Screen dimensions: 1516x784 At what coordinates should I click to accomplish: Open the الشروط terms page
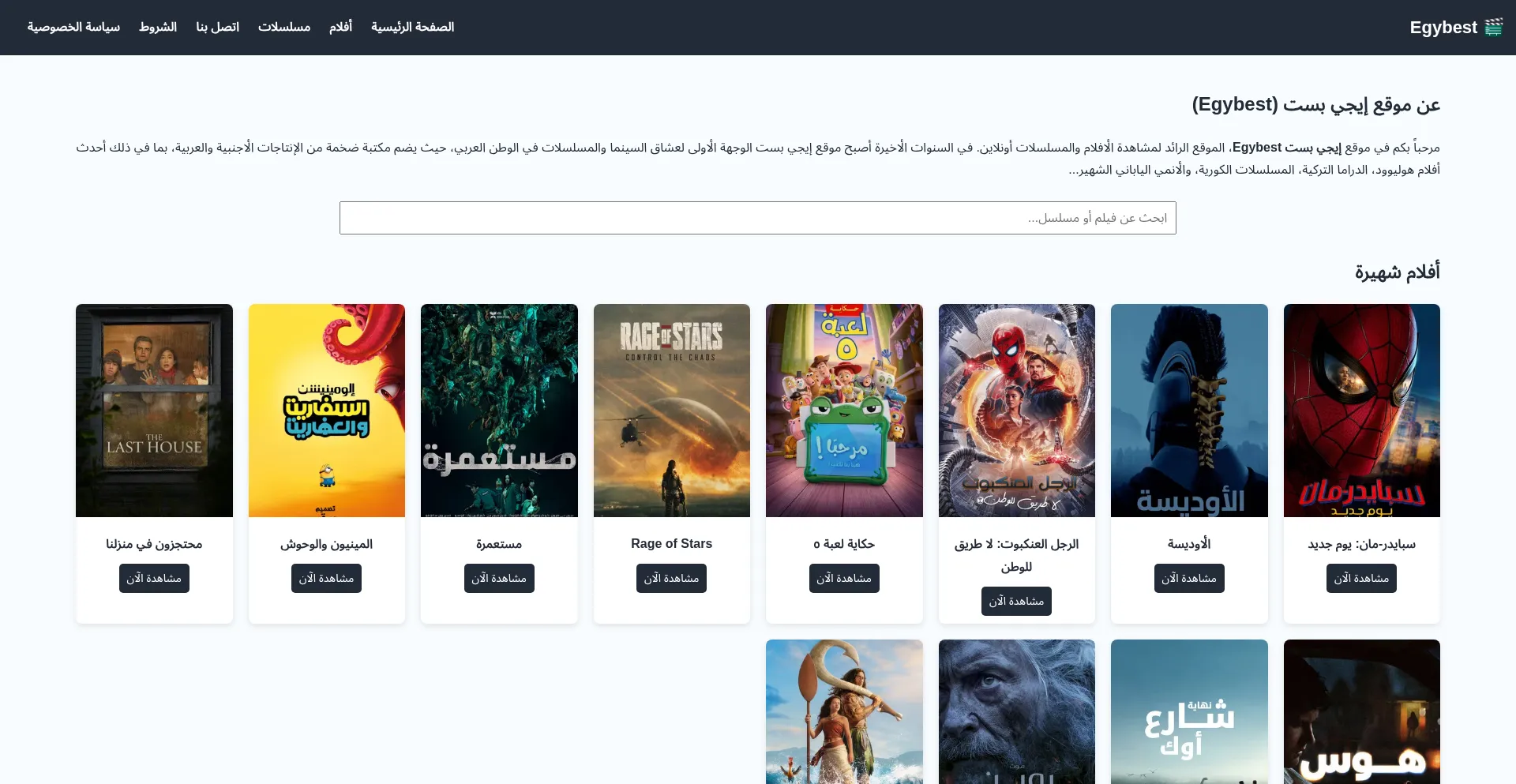pyautogui.click(x=158, y=27)
